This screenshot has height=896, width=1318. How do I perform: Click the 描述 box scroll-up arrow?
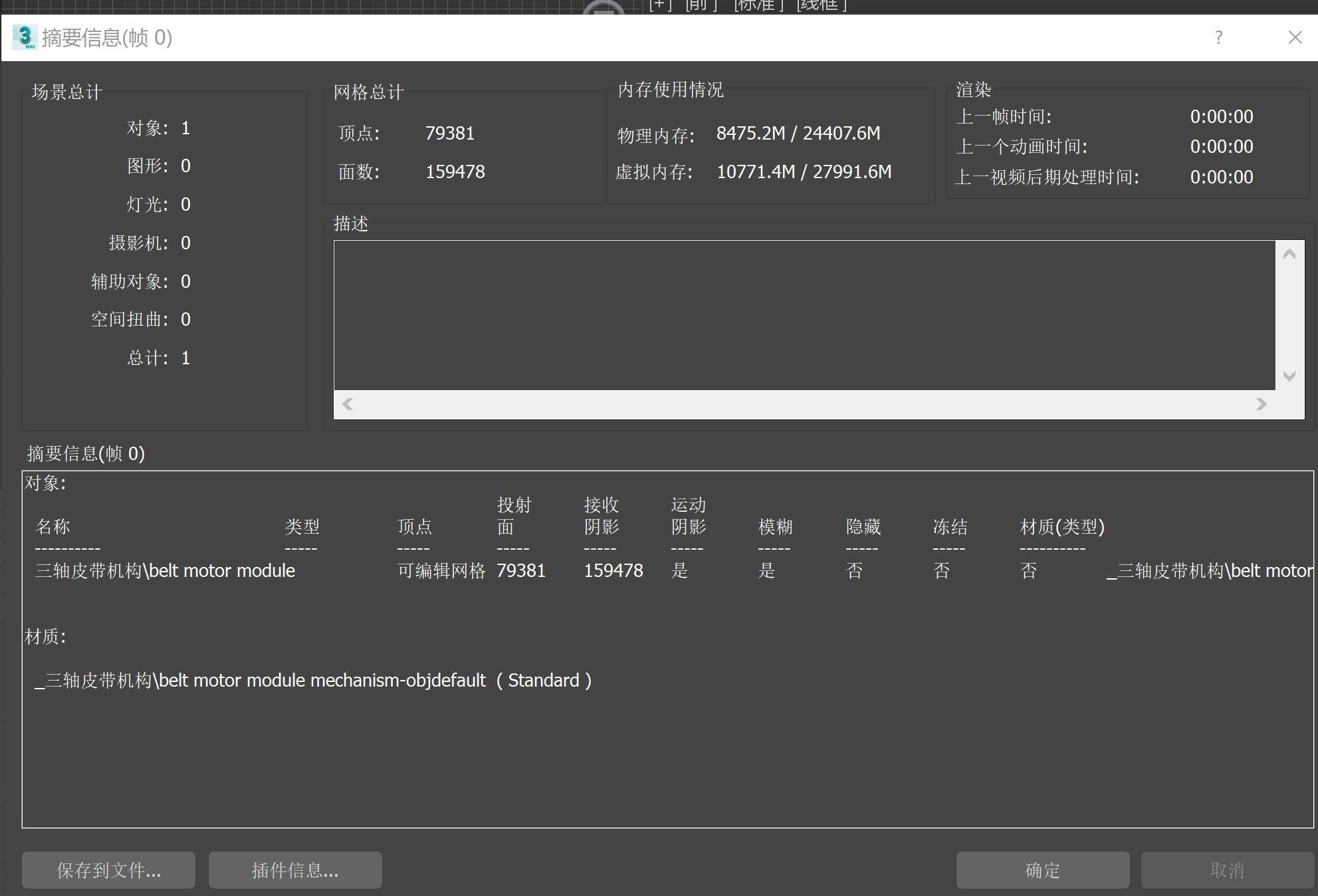1289,255
